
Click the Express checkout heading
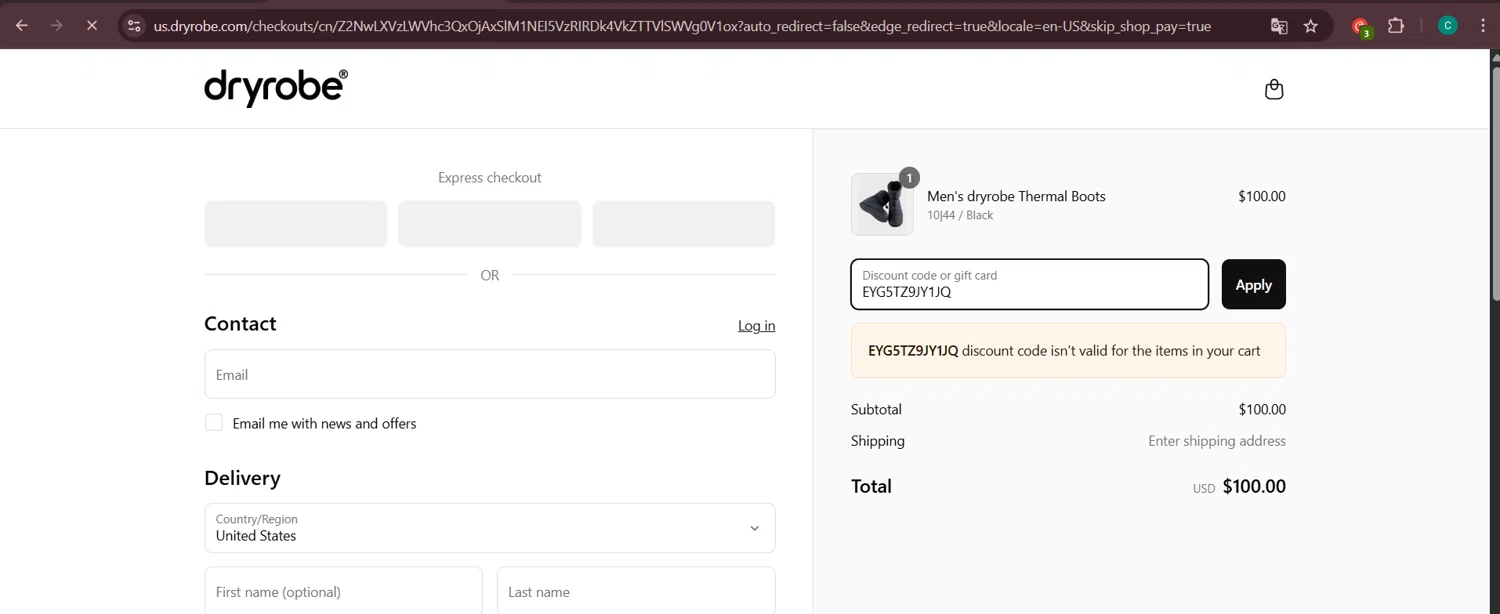tap(490, 178)
